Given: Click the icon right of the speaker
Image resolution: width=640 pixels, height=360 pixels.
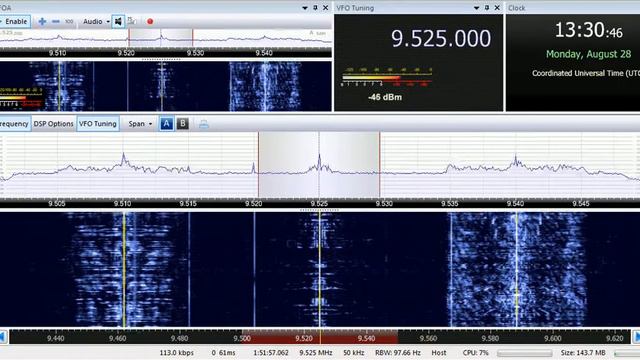Looking at the screenshot, I should 132,21.
